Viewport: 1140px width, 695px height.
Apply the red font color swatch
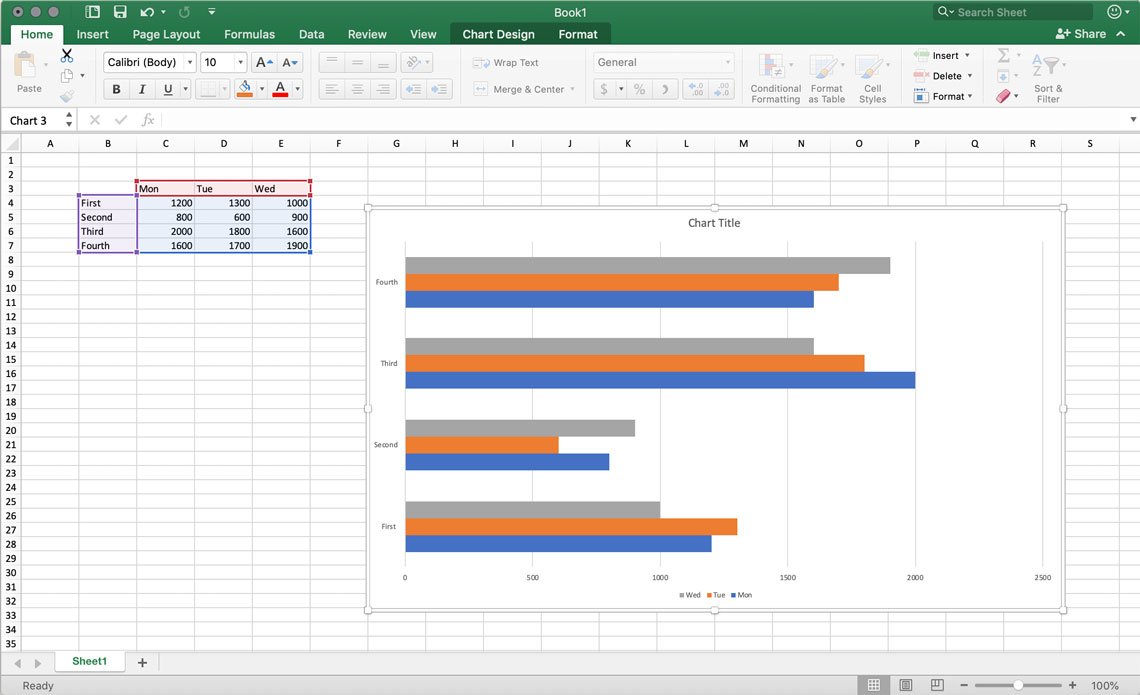pyautogui.click(x=280, y=89)
